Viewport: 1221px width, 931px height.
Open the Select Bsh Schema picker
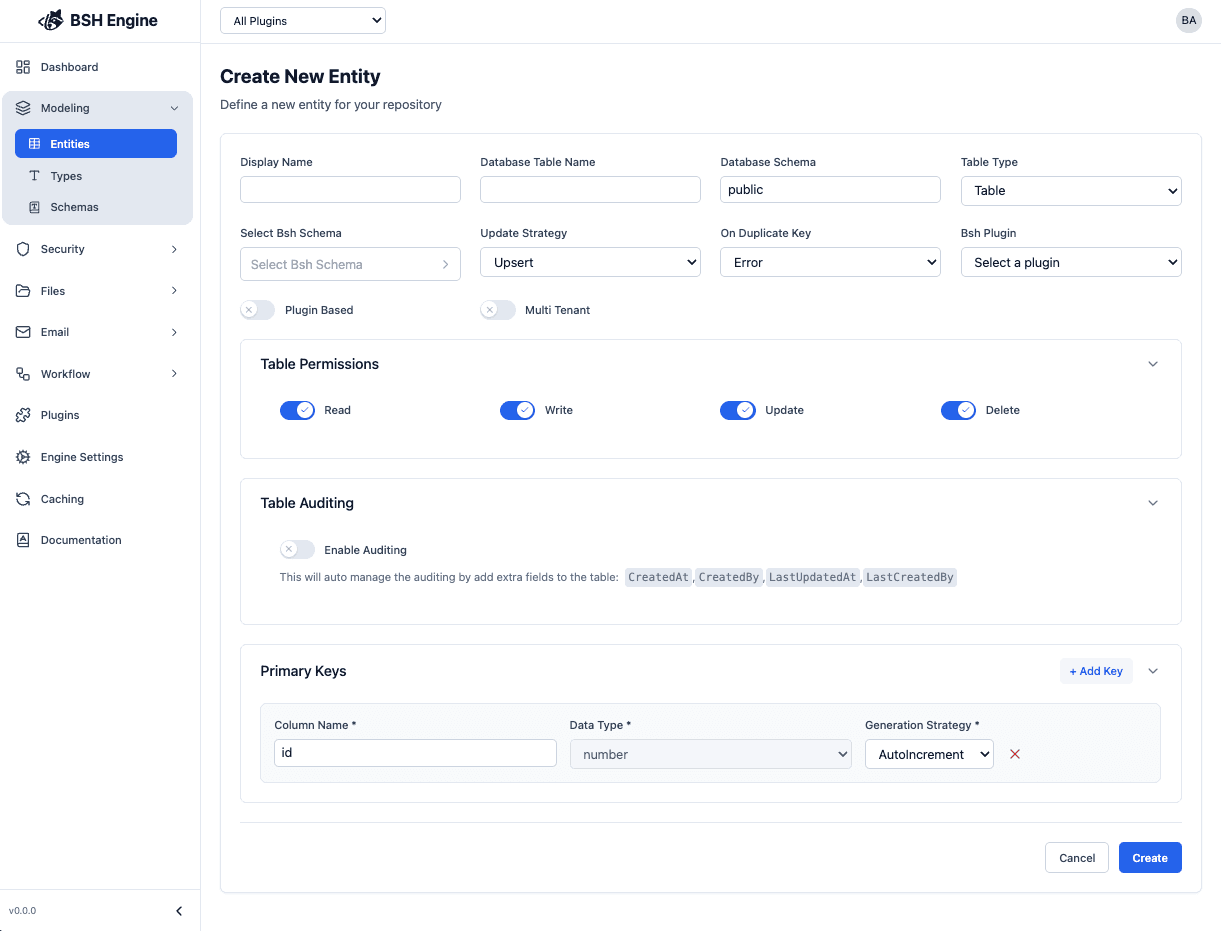tap(350, 264)
